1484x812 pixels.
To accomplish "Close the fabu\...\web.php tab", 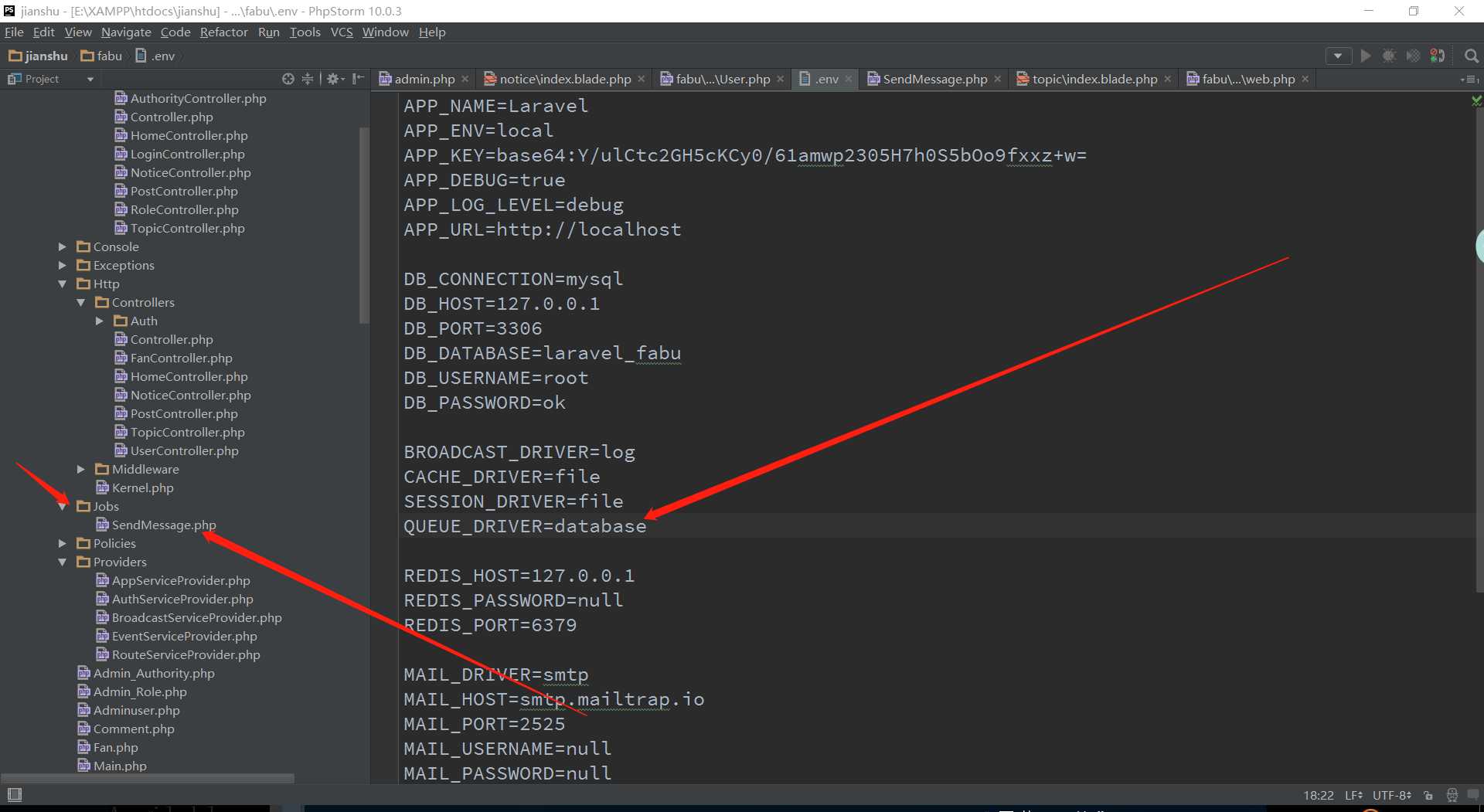I will pyautogui.click(x=1305, y=79).
